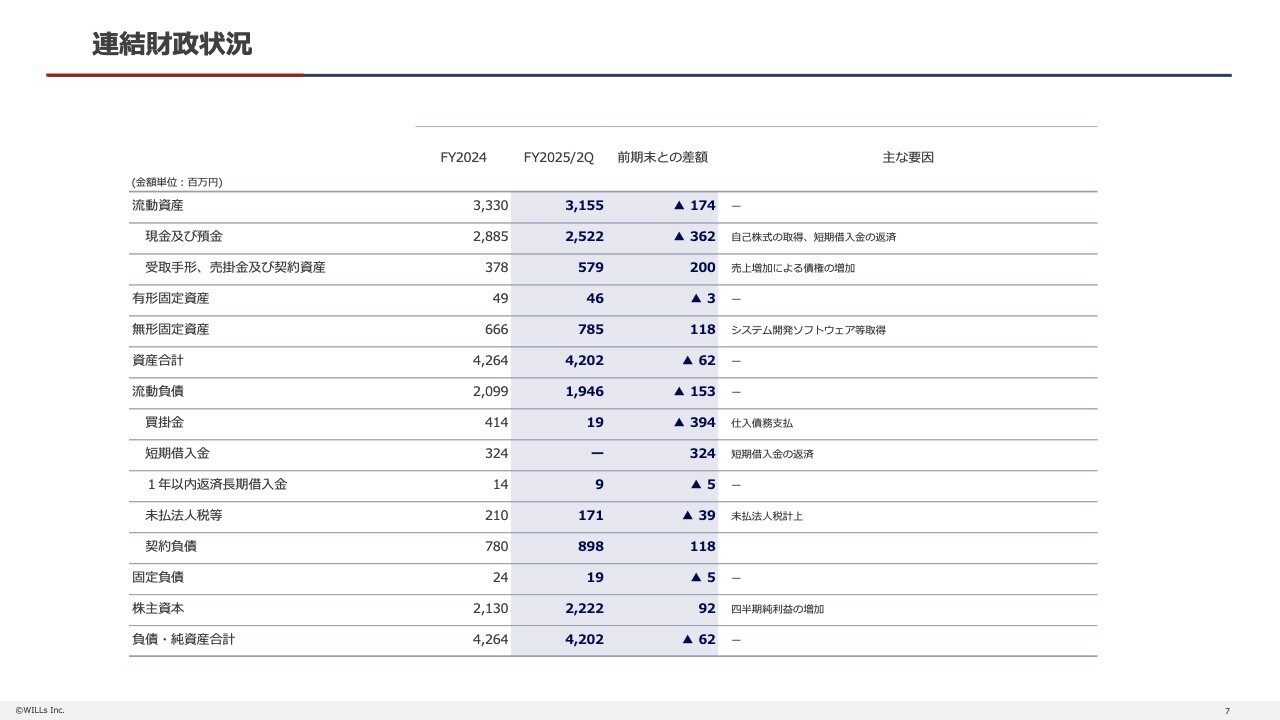Select the １年以内返済長期借入金 row label
This screenshot has width=1280, height=720.
(216, 485)
